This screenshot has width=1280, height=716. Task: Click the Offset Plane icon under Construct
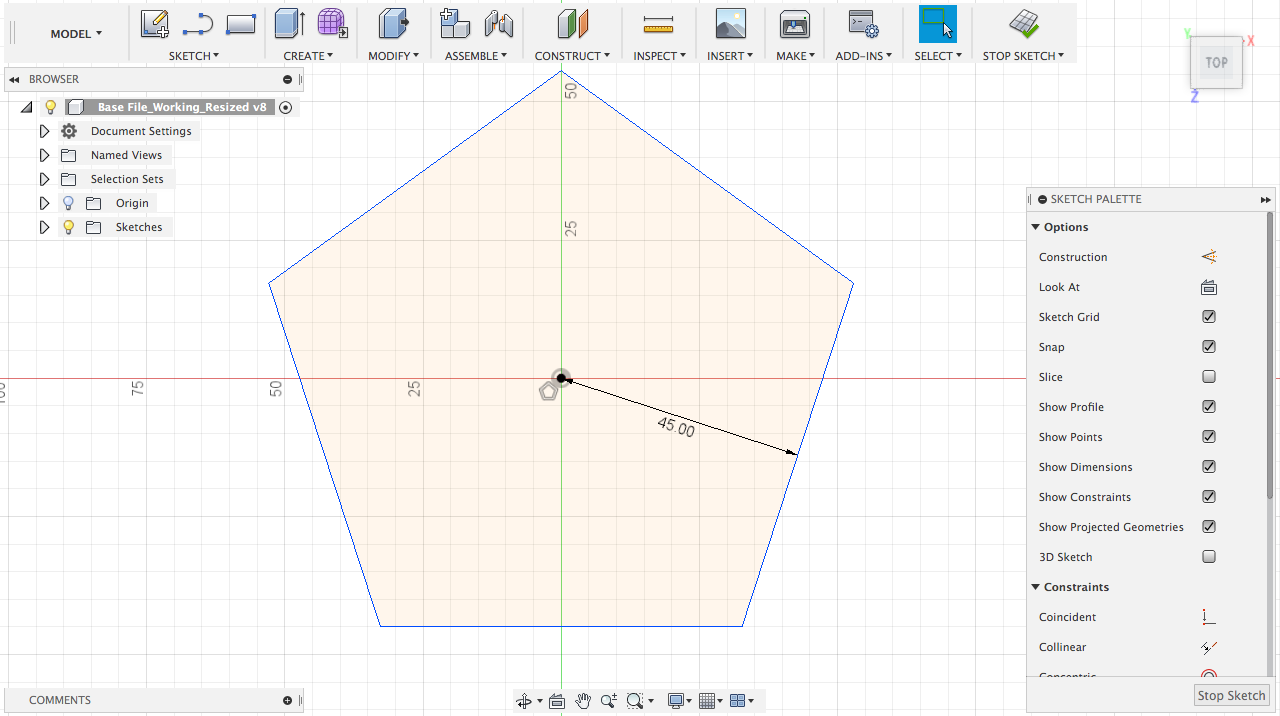[573, 24]
